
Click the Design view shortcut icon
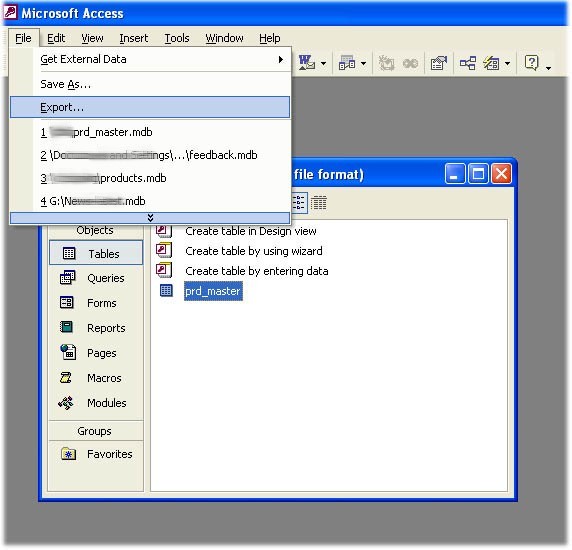pos(164,231)
